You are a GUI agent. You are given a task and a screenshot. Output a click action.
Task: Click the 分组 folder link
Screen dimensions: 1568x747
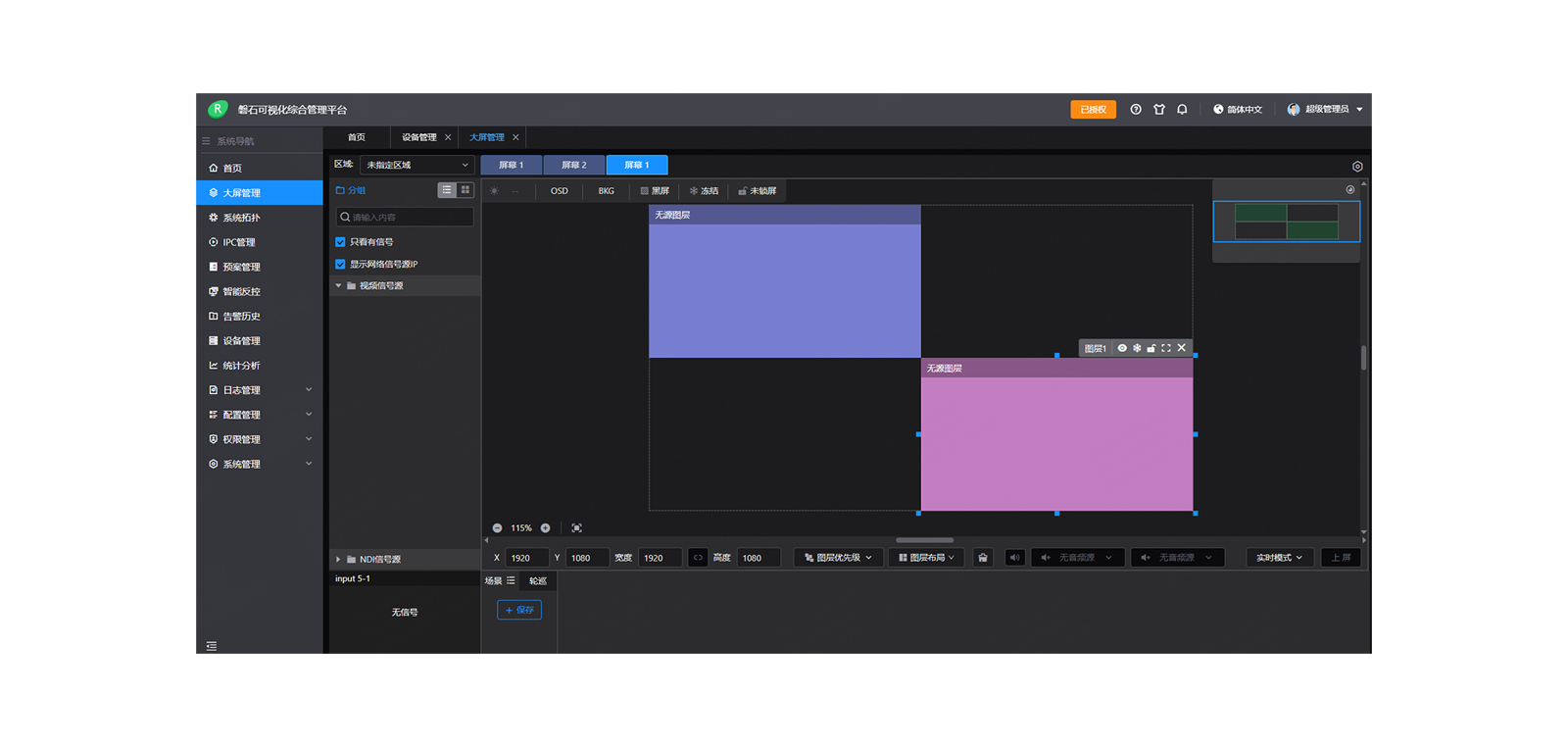(x=351, y=190)
